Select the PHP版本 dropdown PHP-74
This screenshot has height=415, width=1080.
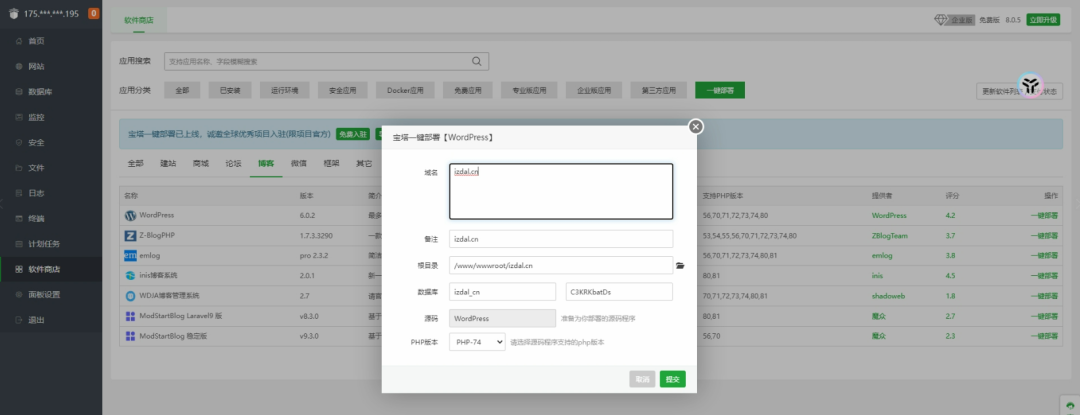click(477, 341)
